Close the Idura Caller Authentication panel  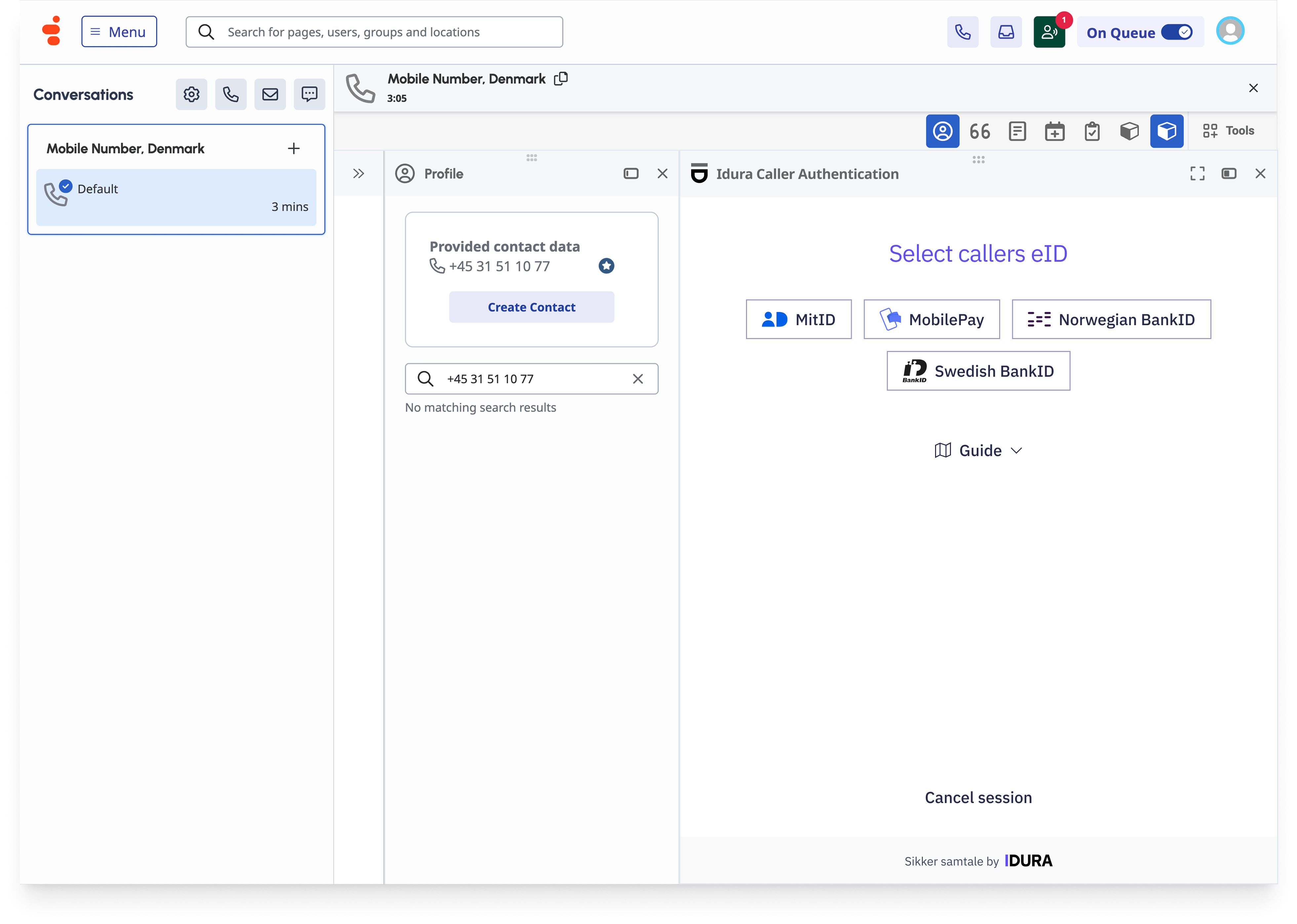(1260, 173)
